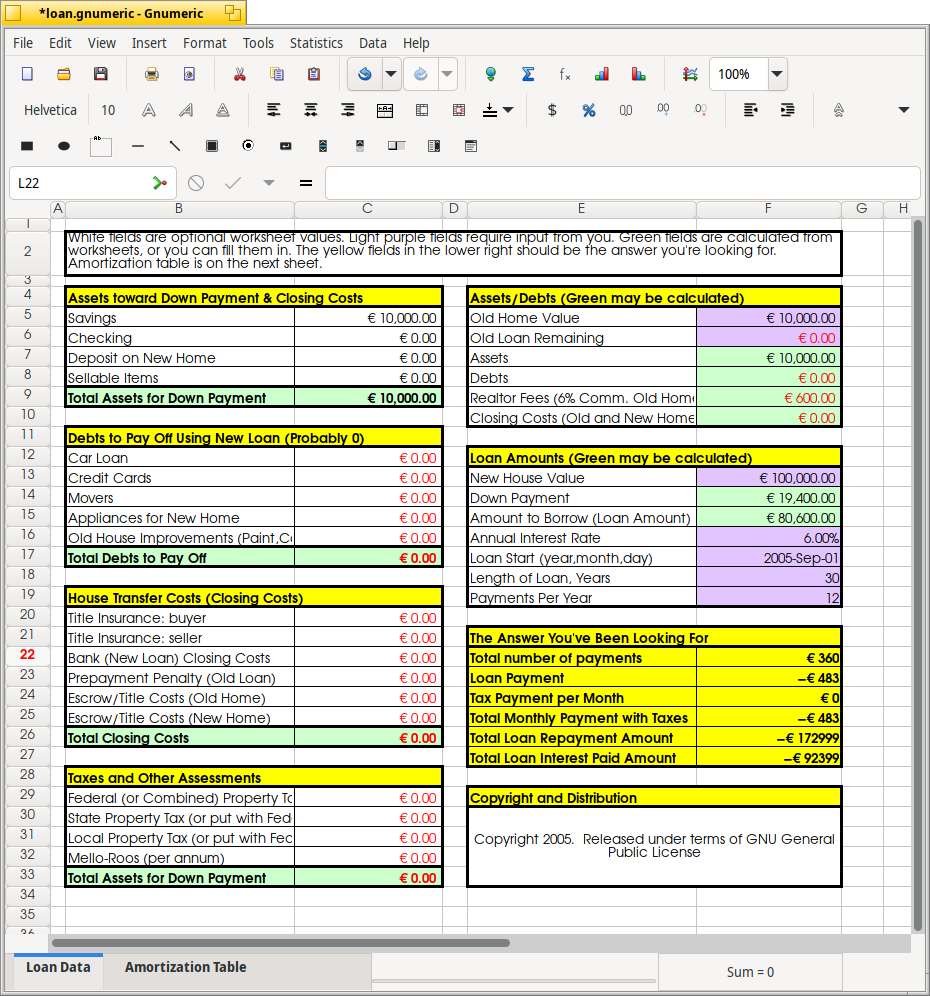Image resolution: width=930 pixels, height=996 pixels.
Task: Decrease decimal places
Action: [x=700, y=111]
